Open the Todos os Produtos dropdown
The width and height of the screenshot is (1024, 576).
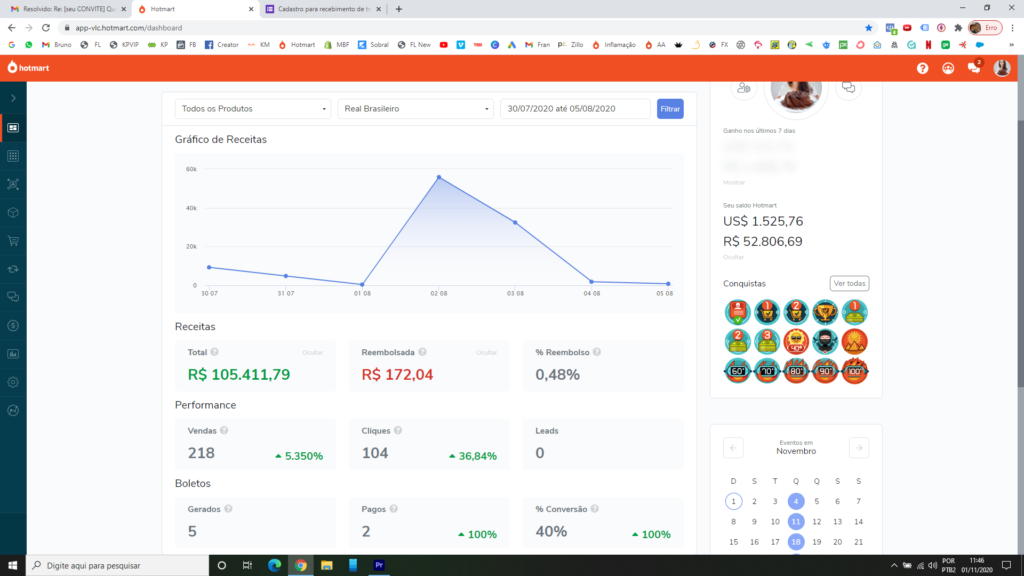(x=253, y=108)
